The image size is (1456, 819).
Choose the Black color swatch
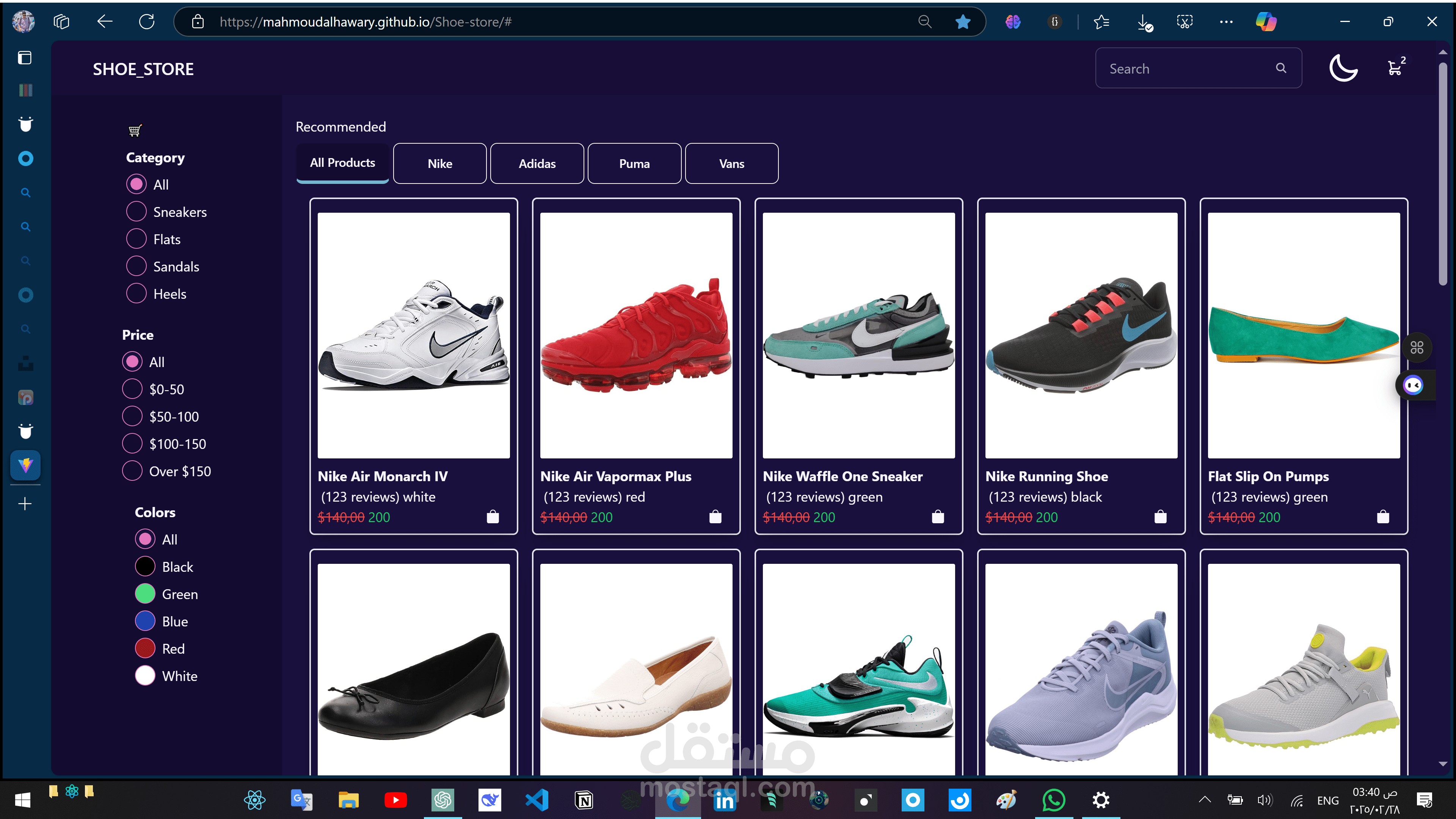145,566
